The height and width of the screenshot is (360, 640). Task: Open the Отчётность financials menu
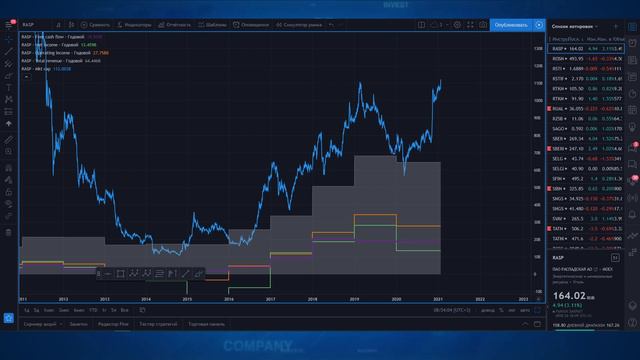point(174,25)
